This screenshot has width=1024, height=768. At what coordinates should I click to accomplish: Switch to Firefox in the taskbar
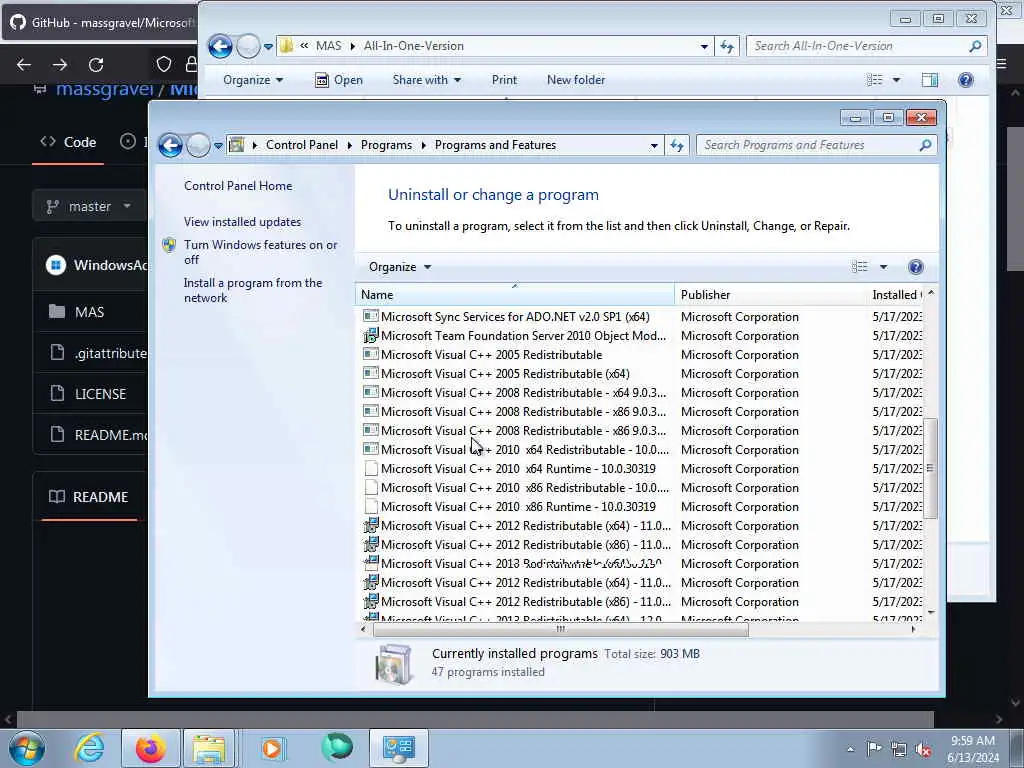coord(150,748)
